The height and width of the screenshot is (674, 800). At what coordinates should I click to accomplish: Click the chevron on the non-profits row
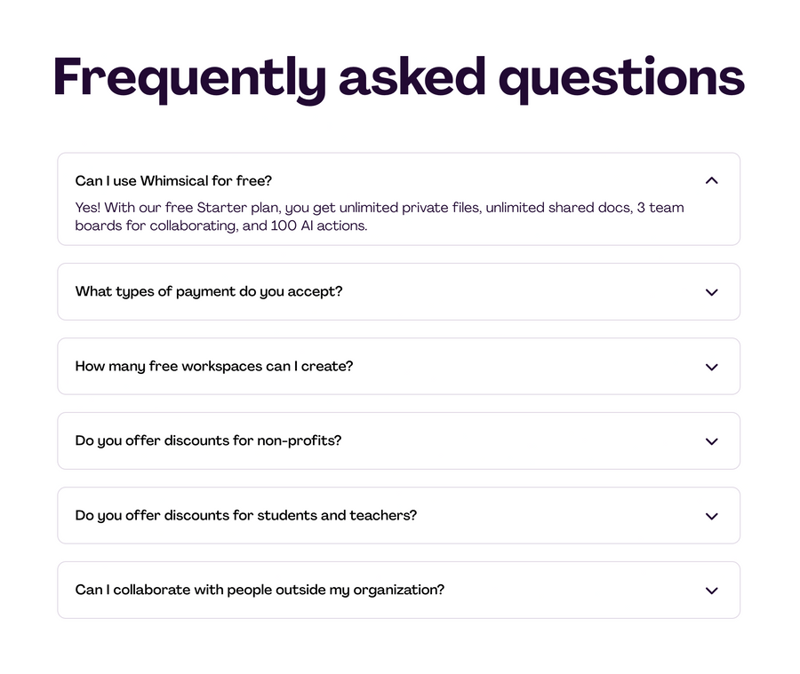712,441
